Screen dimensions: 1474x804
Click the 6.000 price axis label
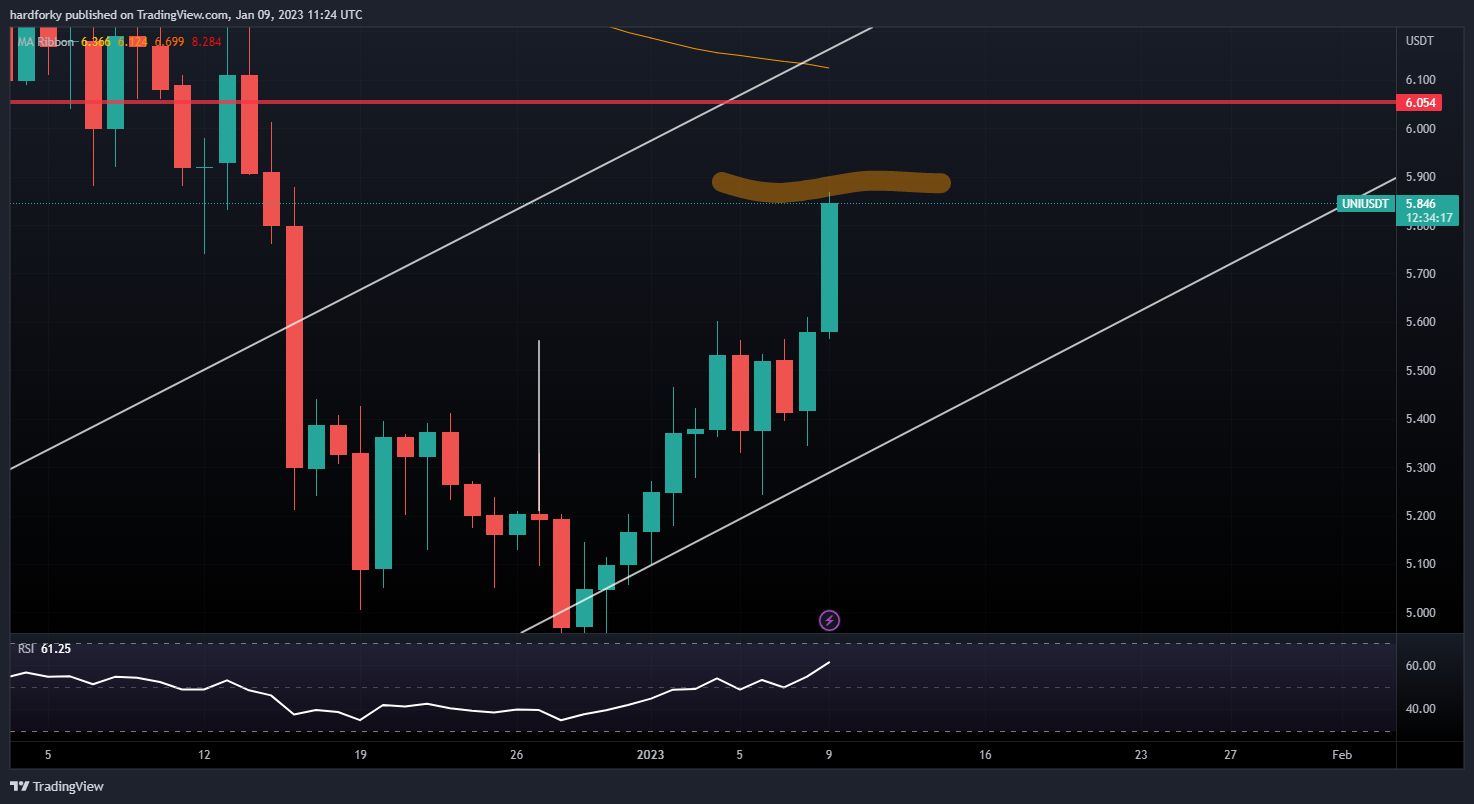click(x=1420, y=129)
